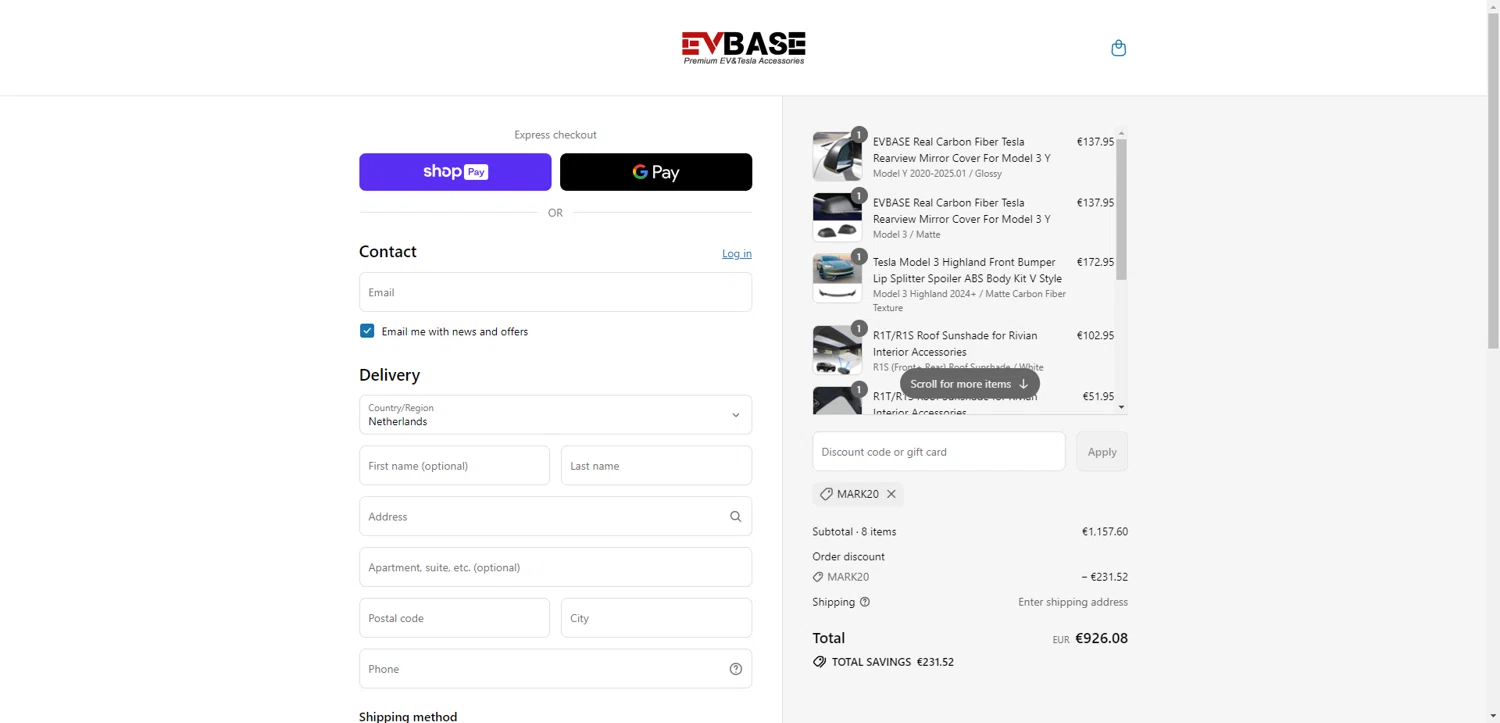1500x723 pixels.
Task: Focus the Postal code field
Action: [454, 618]
